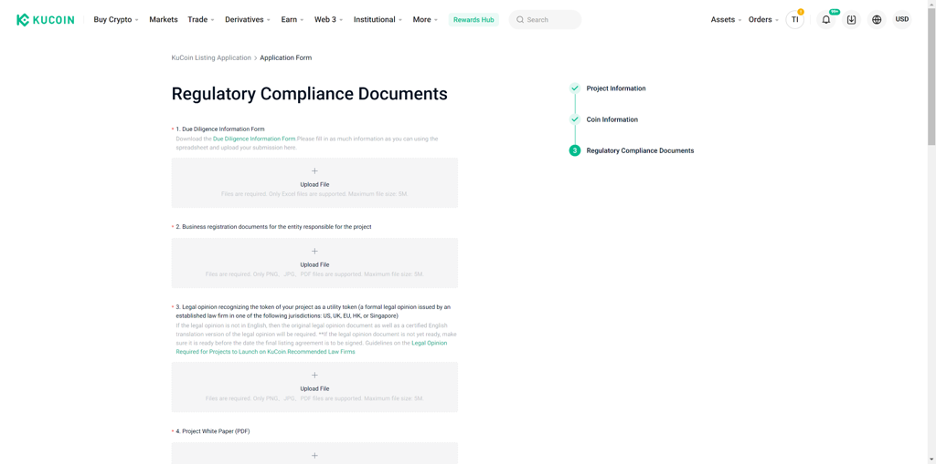The width and height of the screenshot is (936, 464).
Task: Select the Coin Information step
Action: point(611,119)
